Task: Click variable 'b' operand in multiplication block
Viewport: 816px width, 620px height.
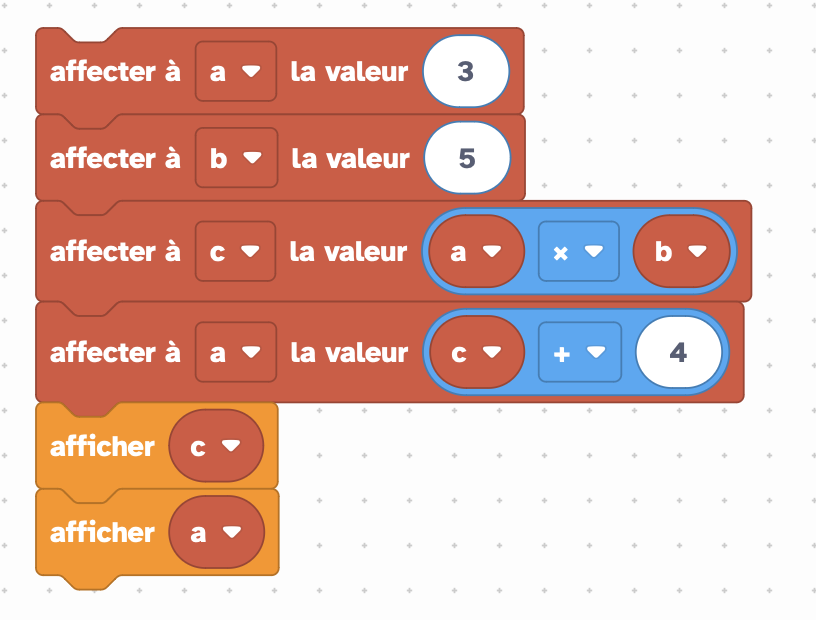Action: (682, 251)
